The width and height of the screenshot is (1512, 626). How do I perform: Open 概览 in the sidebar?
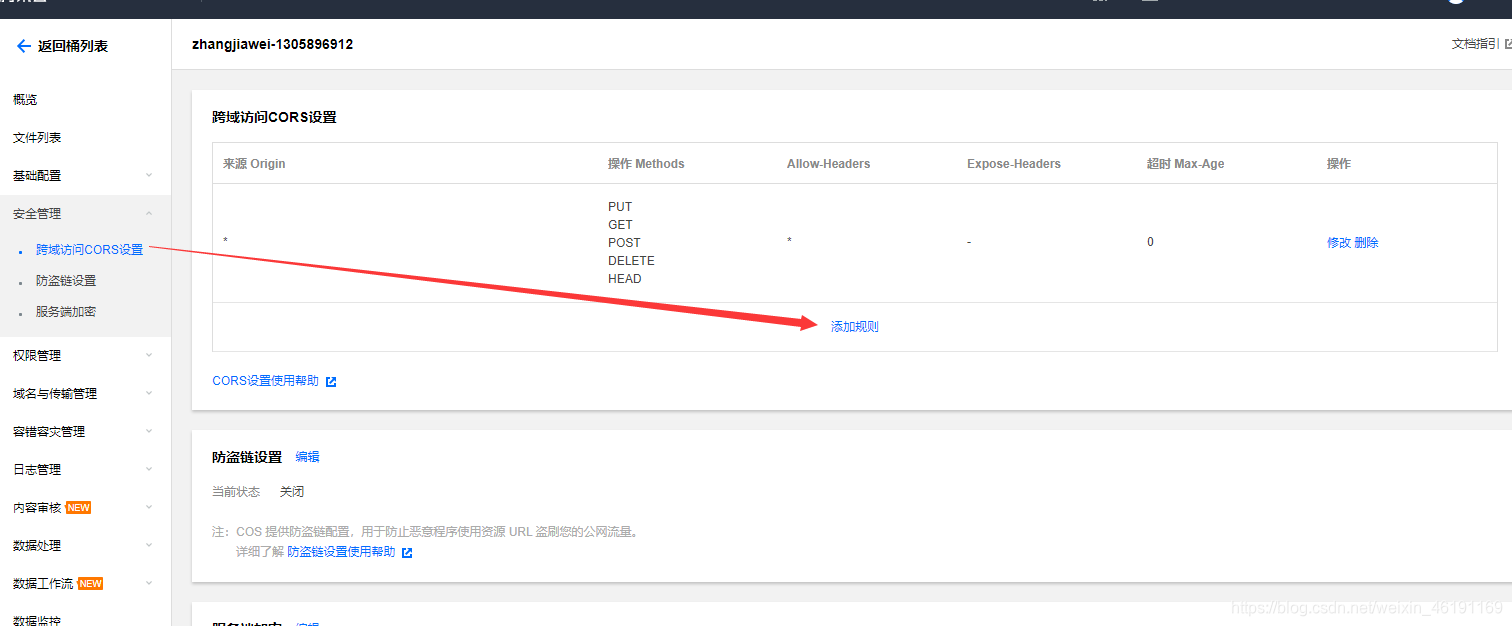tap(25, 100)
